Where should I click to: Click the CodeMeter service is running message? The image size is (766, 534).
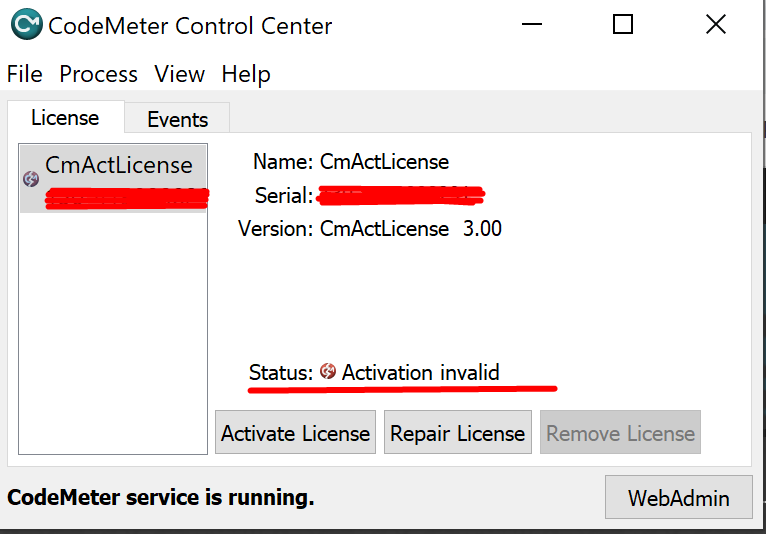click(x=161, y=497)
